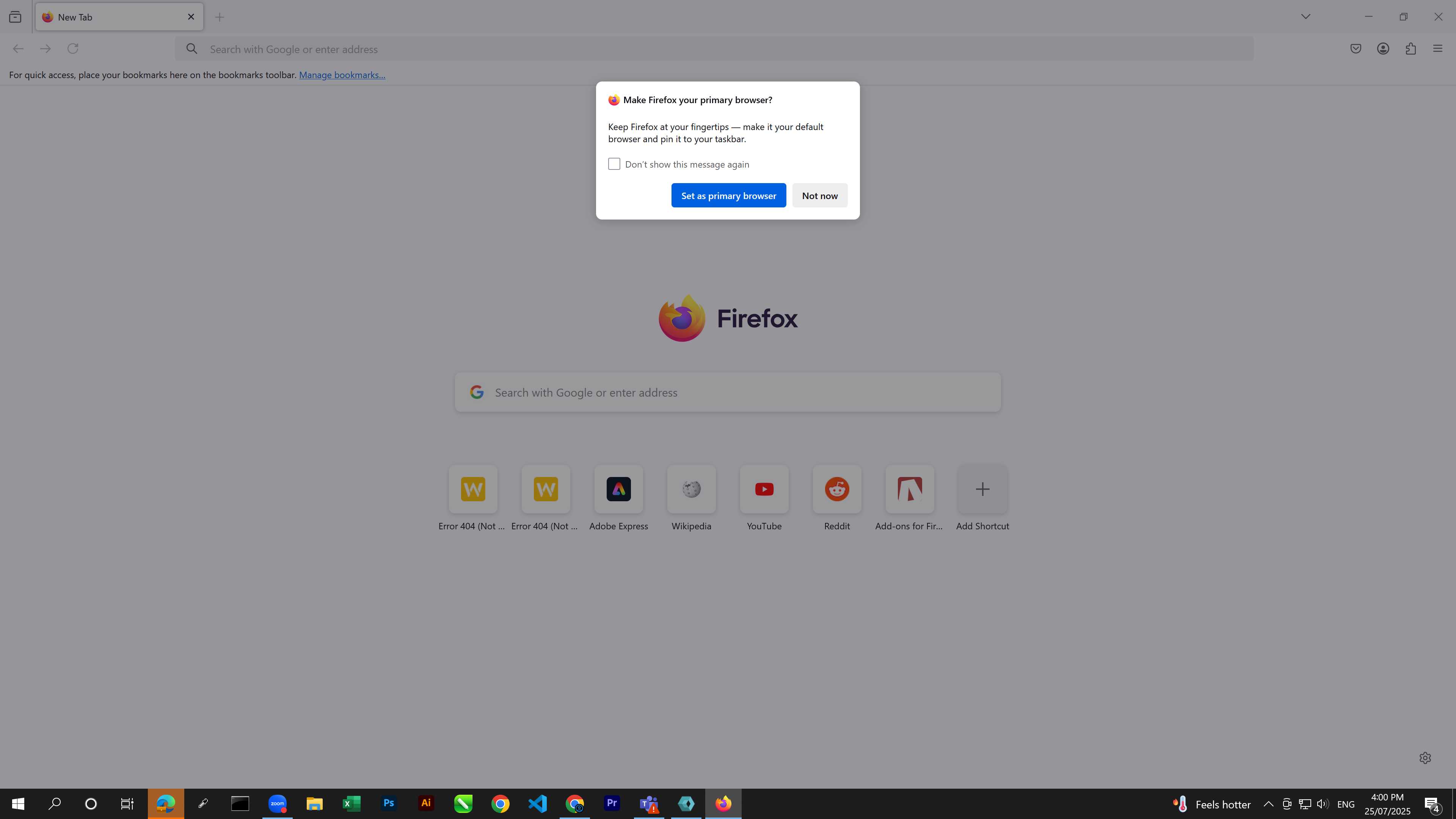This screenshot has height=819, width=1456.
Task: Open Premiere Pro from the taskbar
Action: click(612, 804)
